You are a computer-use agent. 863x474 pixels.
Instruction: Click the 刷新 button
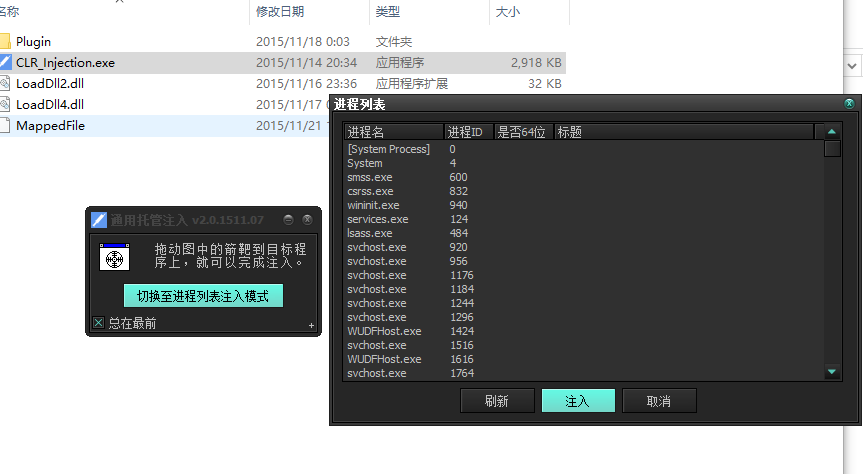(x=497, y=401)
